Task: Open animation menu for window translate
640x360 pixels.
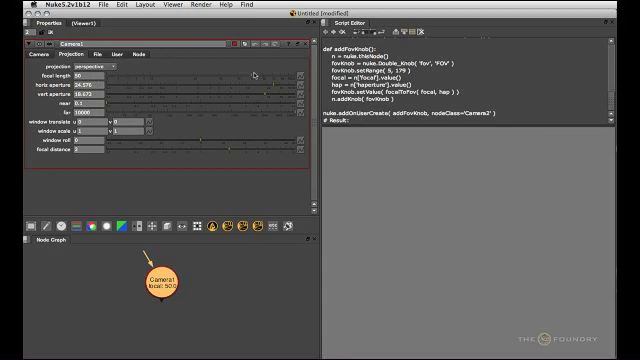Action: [149, 122]
